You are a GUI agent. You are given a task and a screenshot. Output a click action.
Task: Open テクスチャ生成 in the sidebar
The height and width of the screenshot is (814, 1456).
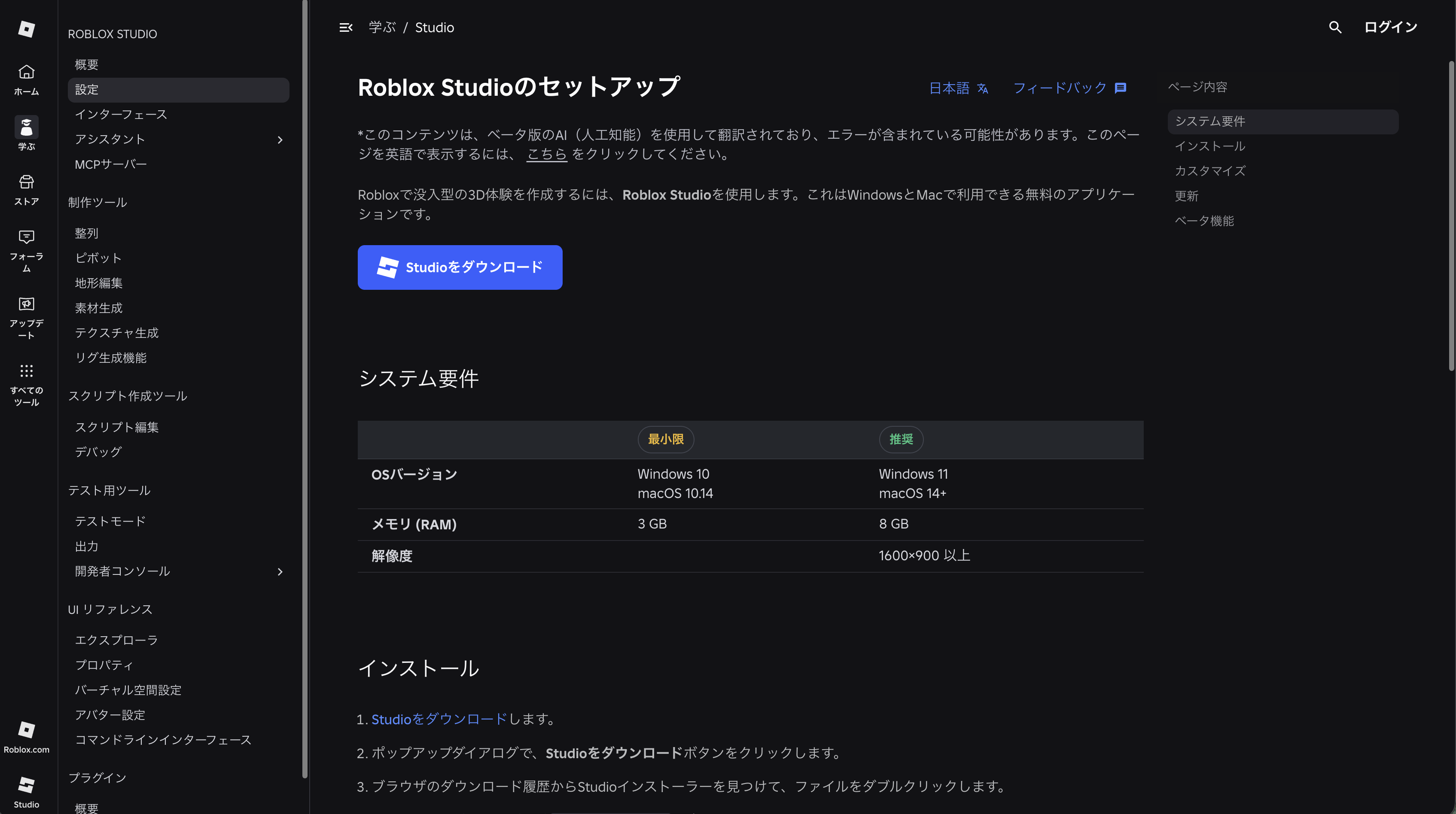click(x=116, y=333)
